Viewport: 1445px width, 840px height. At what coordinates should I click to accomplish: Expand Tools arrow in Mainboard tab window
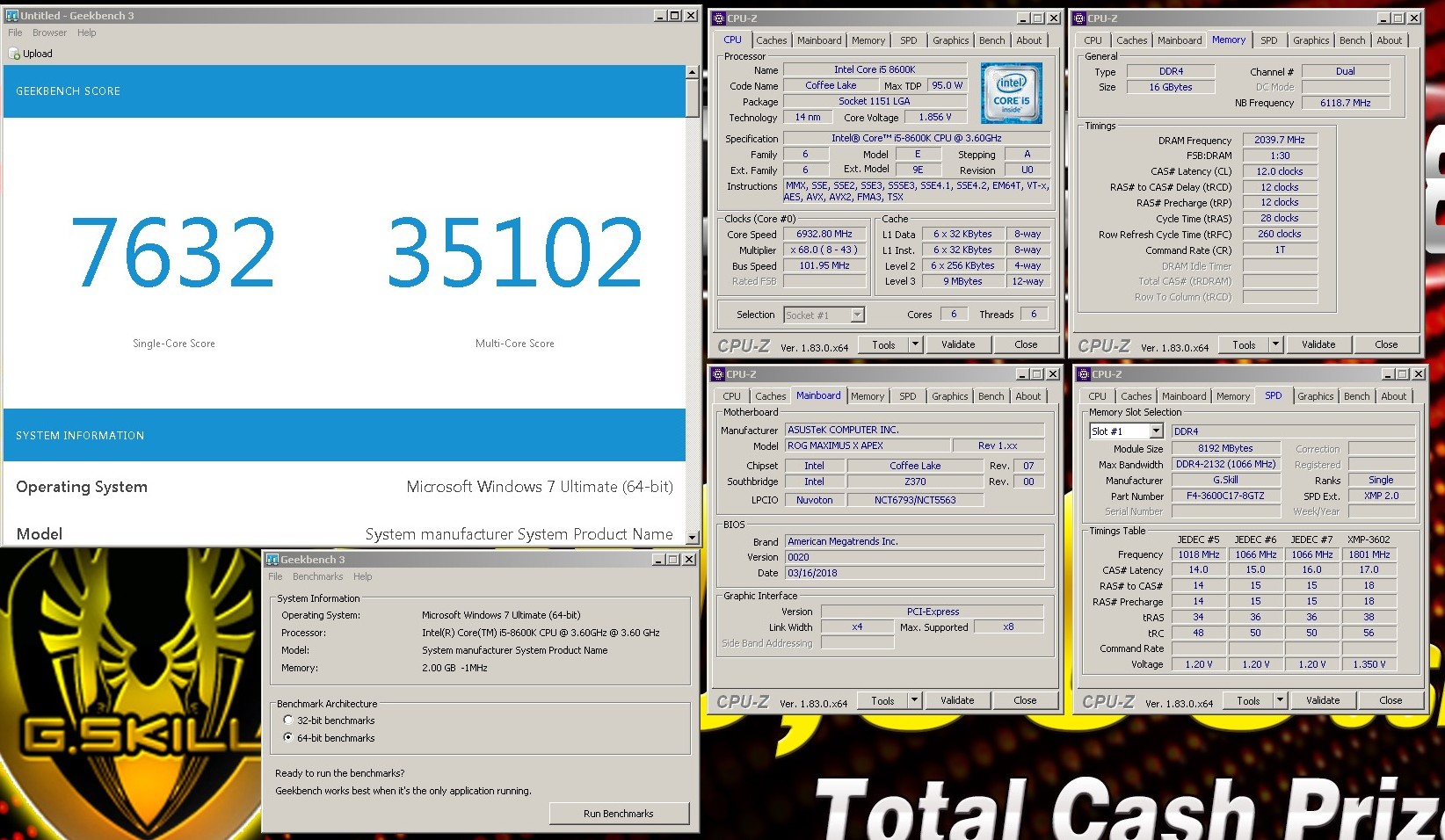(x=915, y=700)
